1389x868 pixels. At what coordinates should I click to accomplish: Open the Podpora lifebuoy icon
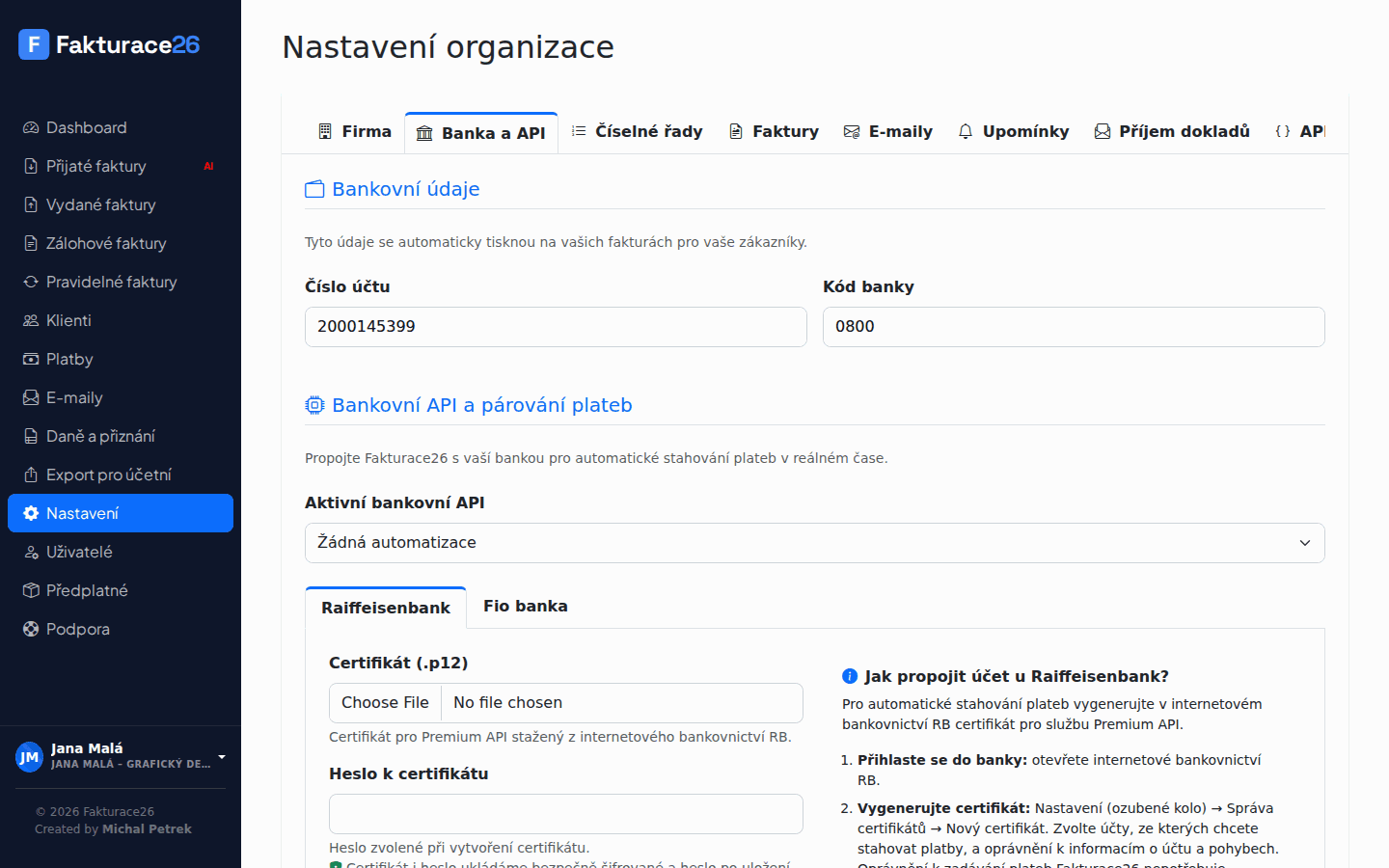coord(31,629)
